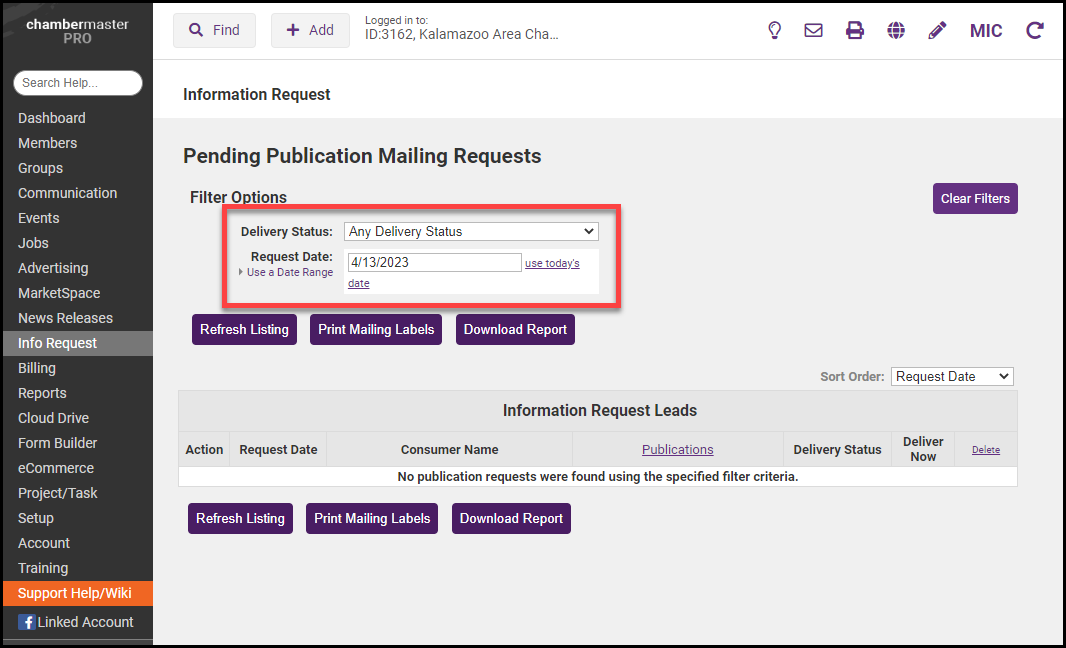1066x648 pixels.
Task: Select Billing from the sidebar menu
Action: pyautogui.click(x=38, y=368)
